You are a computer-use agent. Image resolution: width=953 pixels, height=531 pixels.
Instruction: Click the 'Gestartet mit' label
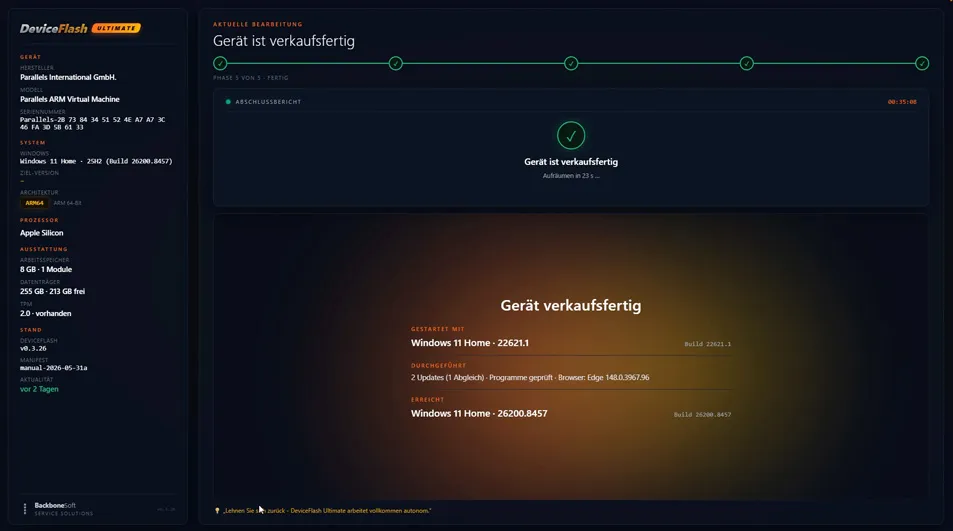coord(438,329)
